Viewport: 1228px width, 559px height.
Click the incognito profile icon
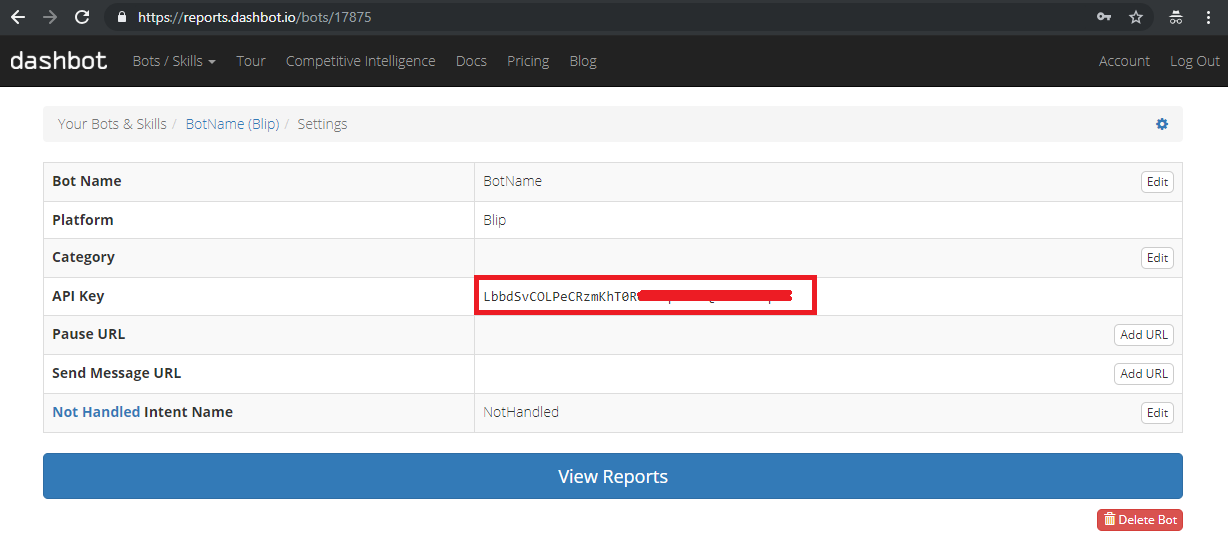[1175, 17]
